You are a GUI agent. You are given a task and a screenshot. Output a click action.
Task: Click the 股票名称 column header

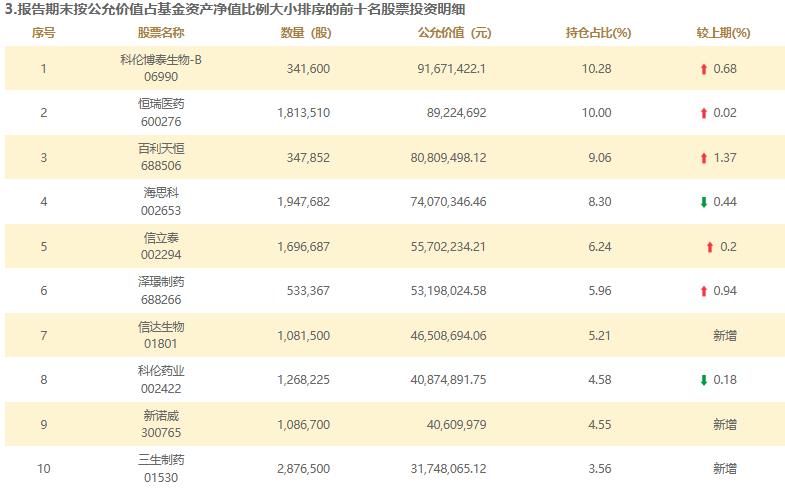(161, 33)
